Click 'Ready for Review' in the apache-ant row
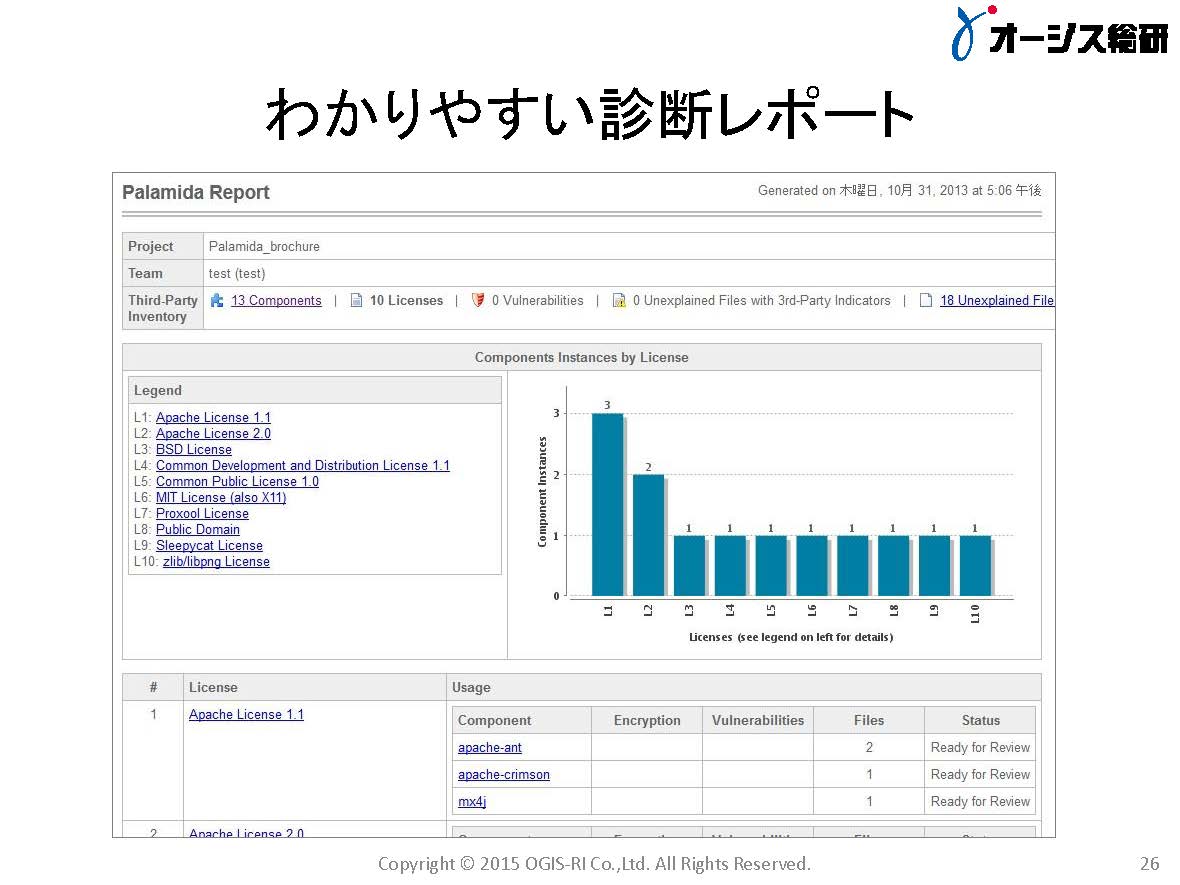The height and width of the screenshot is (885, 1180). [x=980, y=747]
